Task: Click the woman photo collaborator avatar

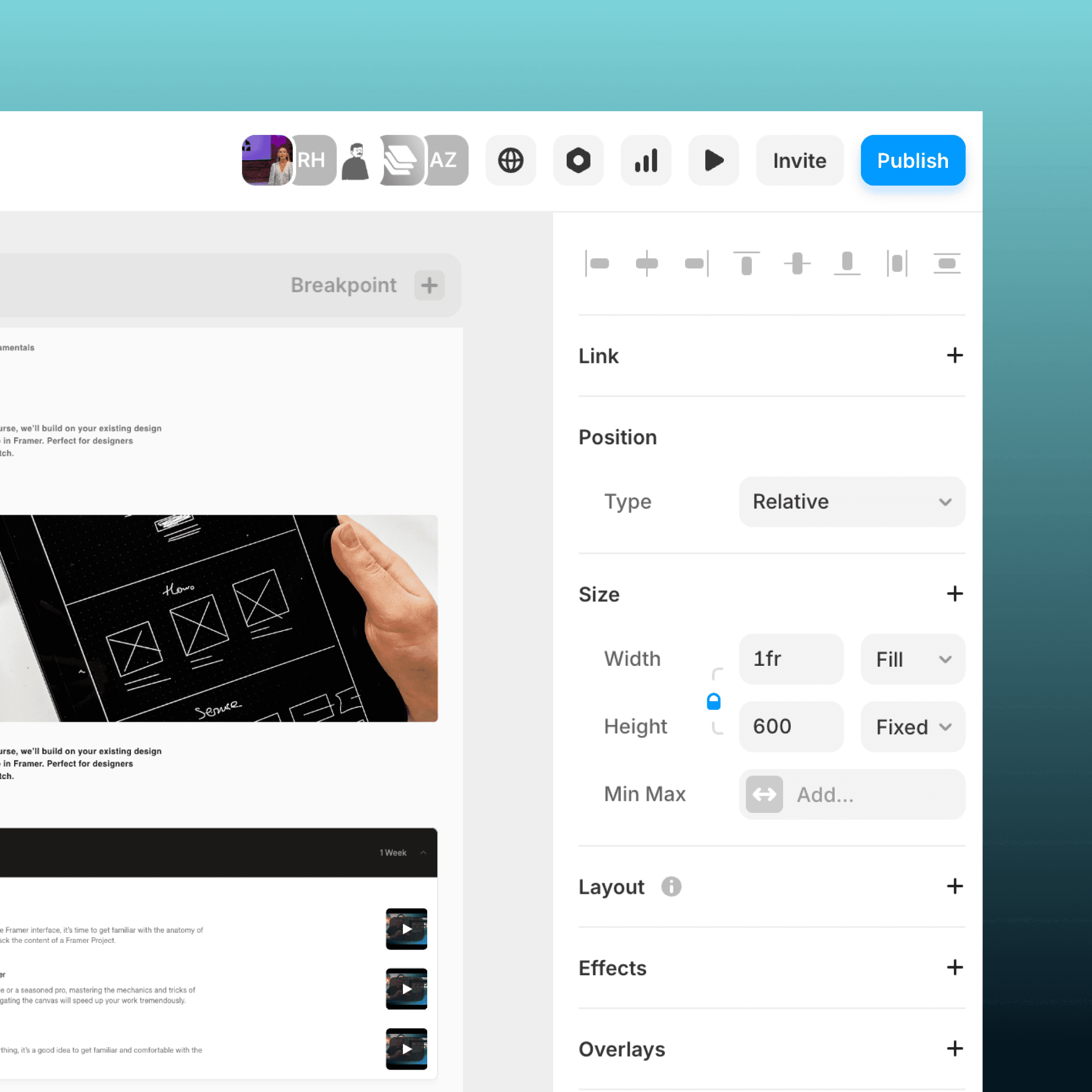Action: pos(267,160)
